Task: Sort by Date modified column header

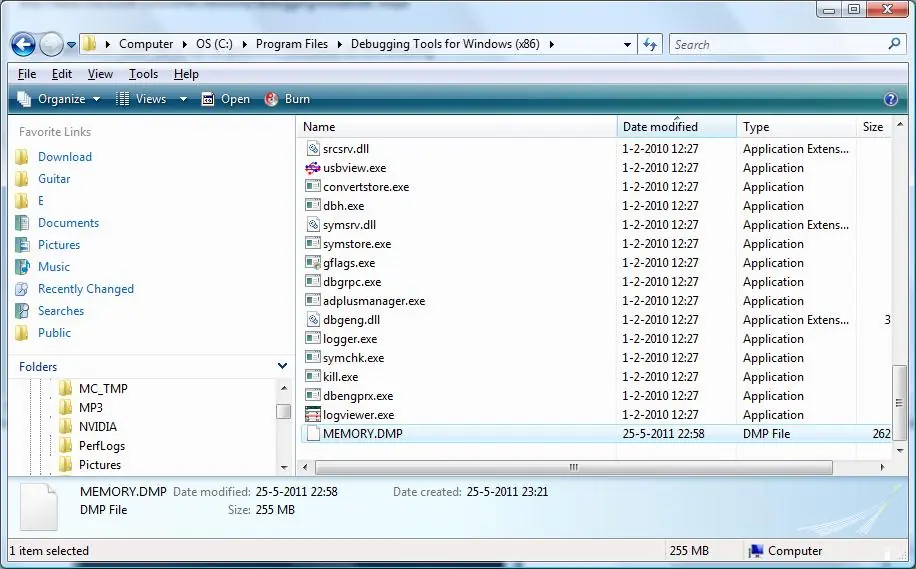Action: [676, 127]
